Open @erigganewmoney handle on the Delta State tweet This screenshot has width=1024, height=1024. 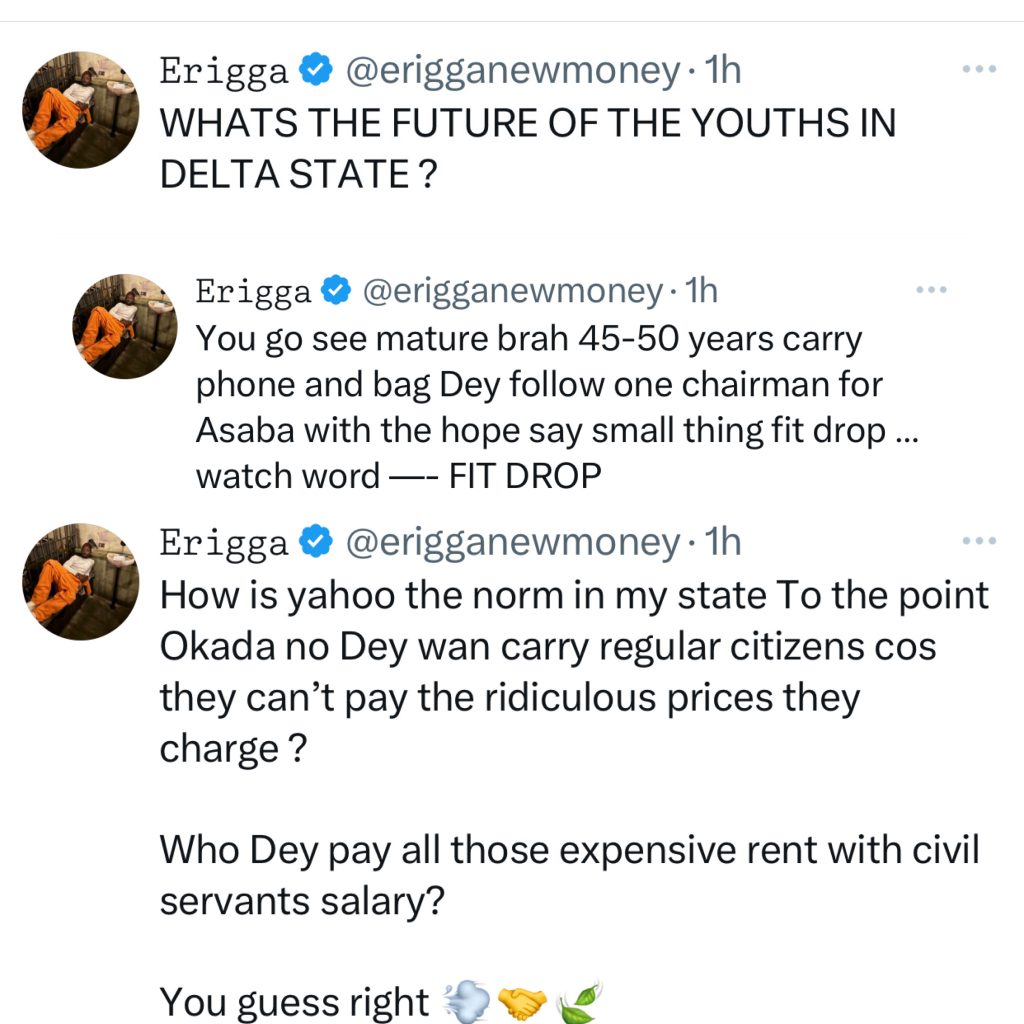513,71
